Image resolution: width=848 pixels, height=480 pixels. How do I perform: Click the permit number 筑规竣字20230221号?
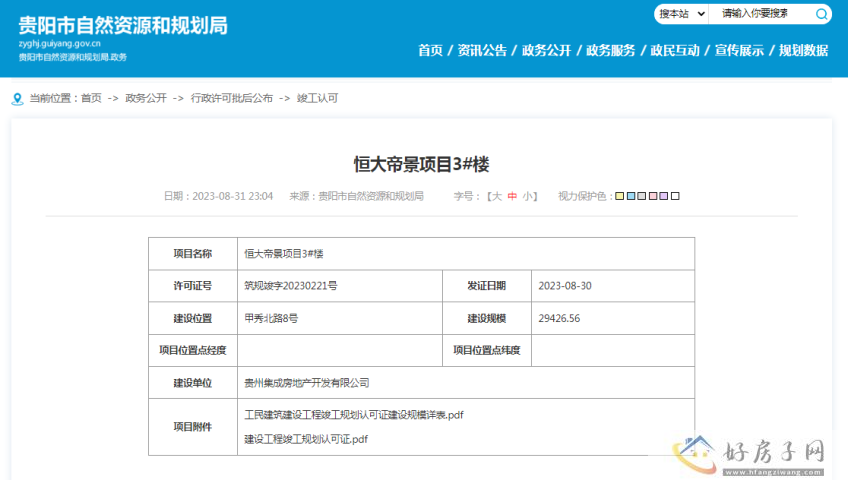point(290,286)
